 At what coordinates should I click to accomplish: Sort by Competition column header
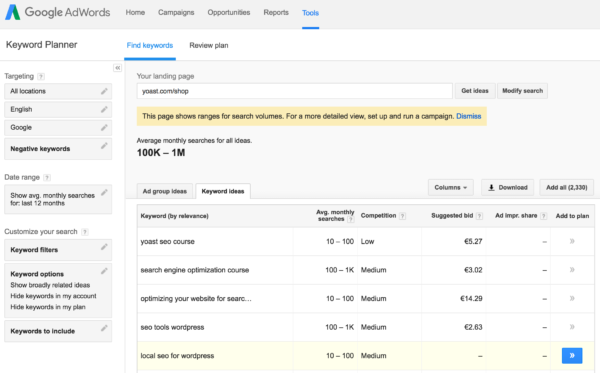coord(378,216)
